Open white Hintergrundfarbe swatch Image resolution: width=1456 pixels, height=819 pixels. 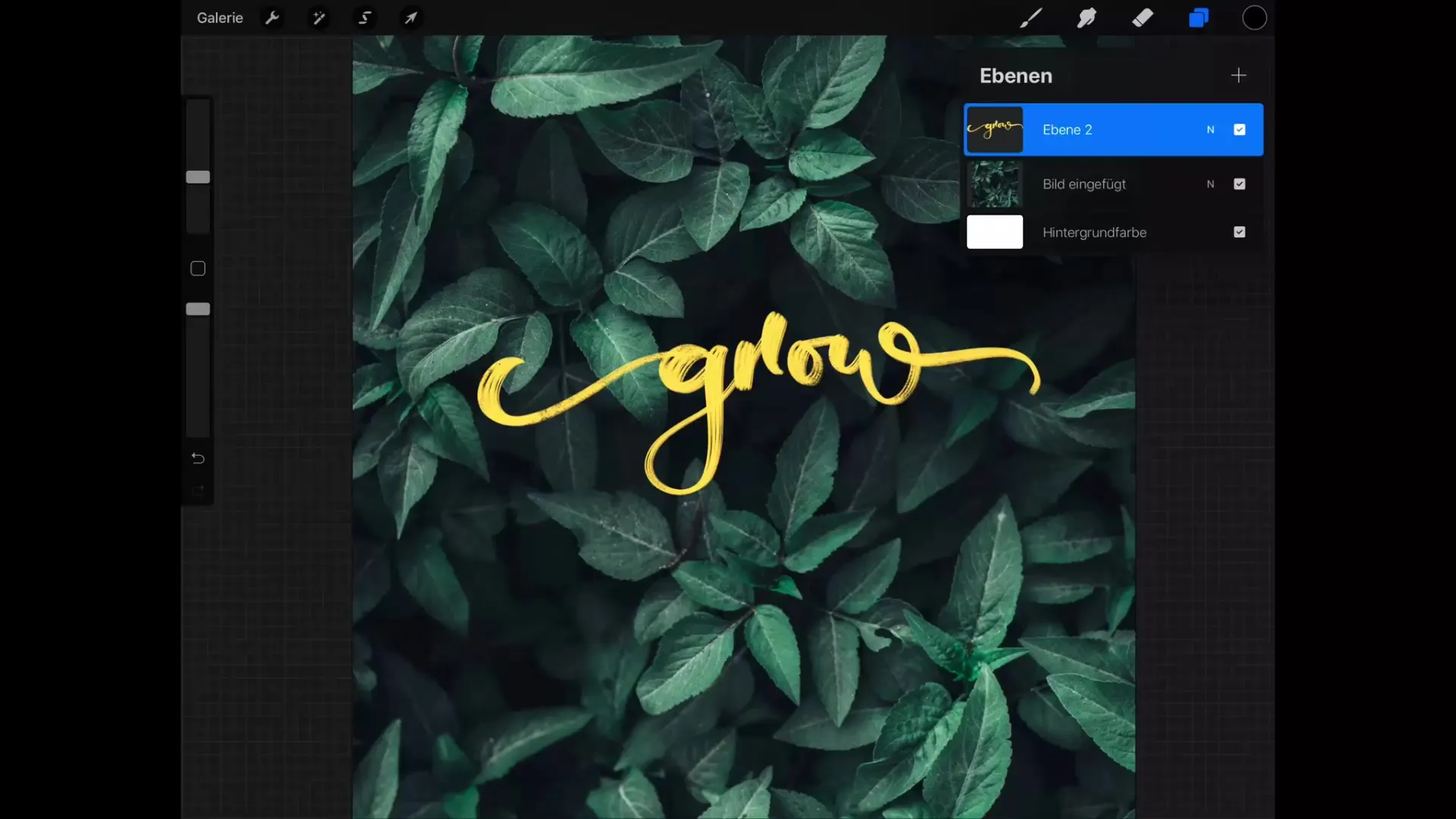994,232
